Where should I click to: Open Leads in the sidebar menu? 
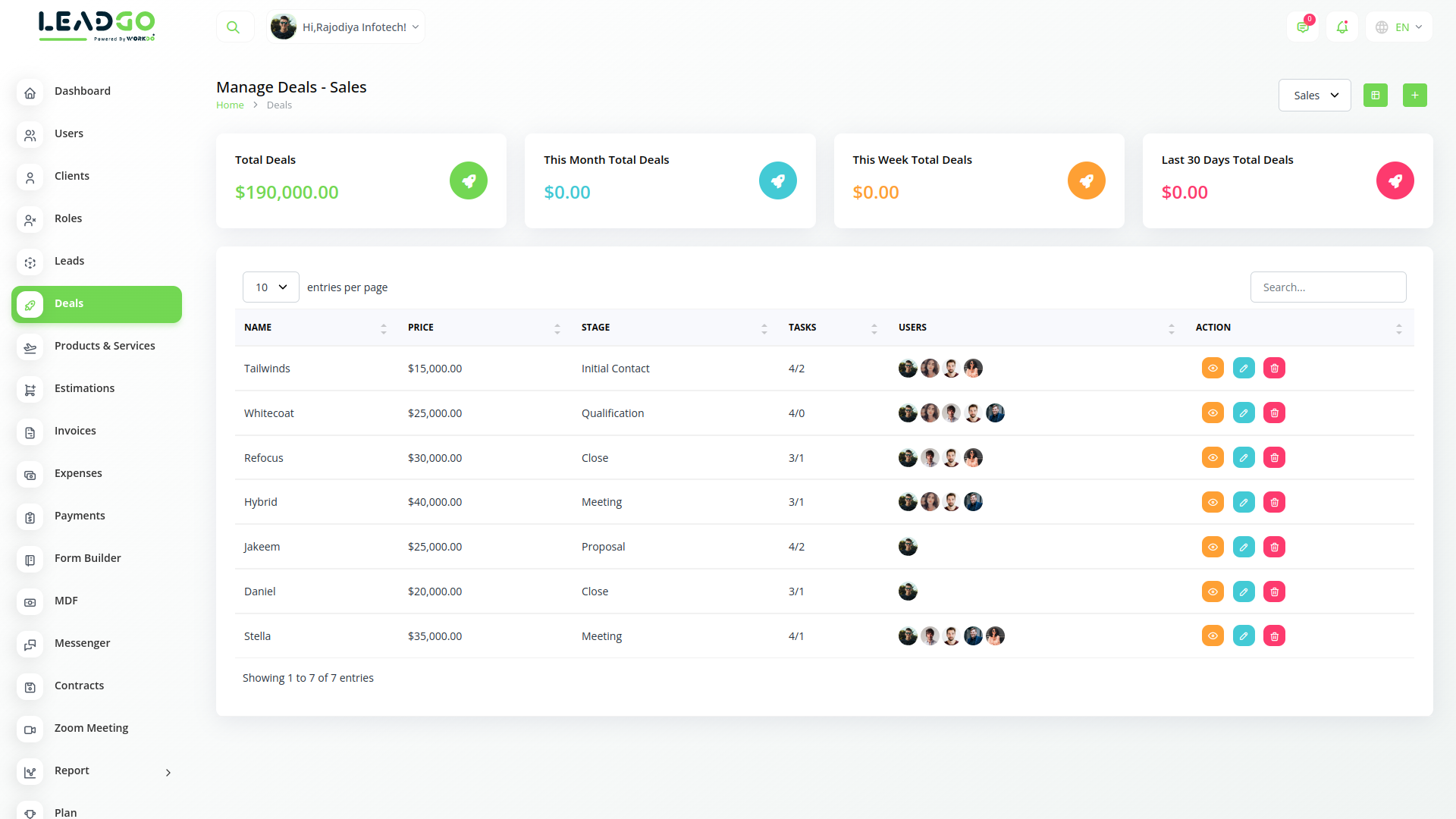pyautogui.click(x=70, y=261)
